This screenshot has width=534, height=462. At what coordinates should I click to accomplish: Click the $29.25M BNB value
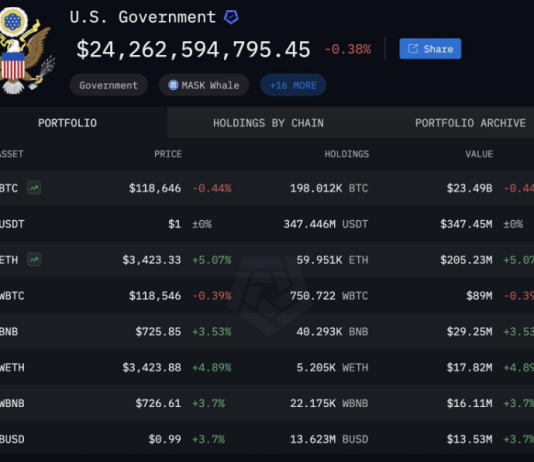click(x=470, y=332)
